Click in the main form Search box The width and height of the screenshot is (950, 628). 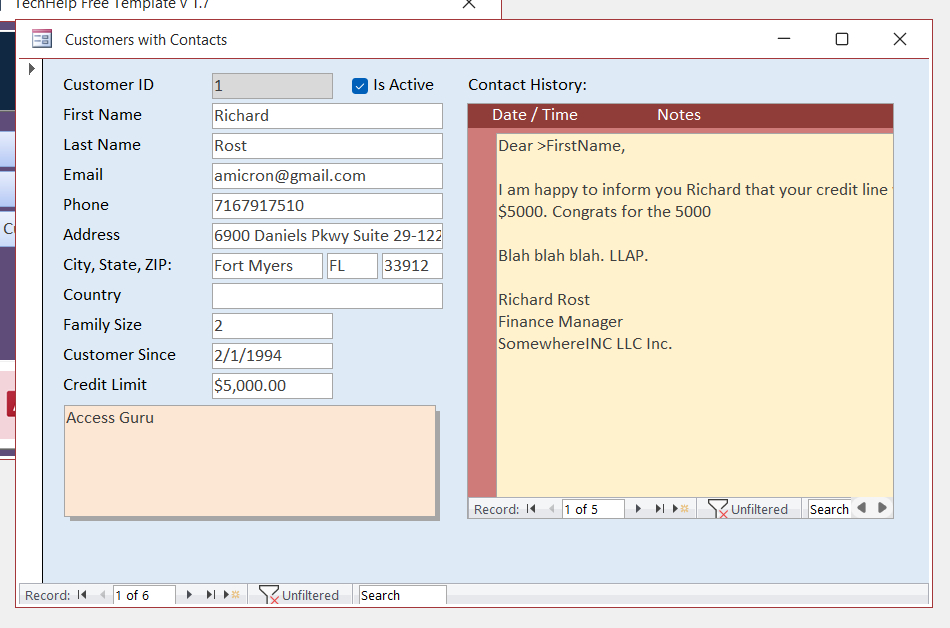tap(402, 595)
